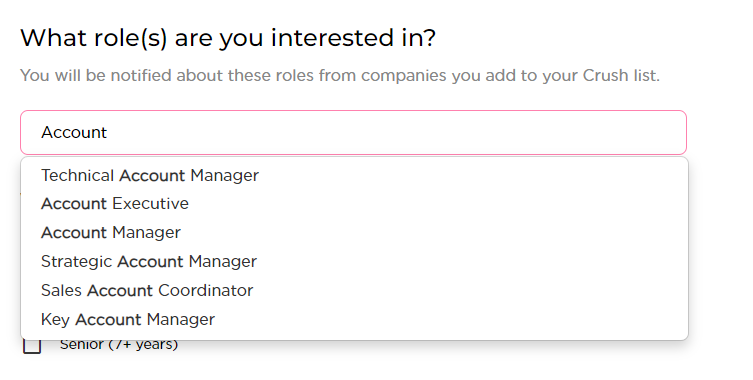Select the Strategic Account Manager option
Viewport: 753px width, 380px height.
pyautogui.click(x=354, y=261)
